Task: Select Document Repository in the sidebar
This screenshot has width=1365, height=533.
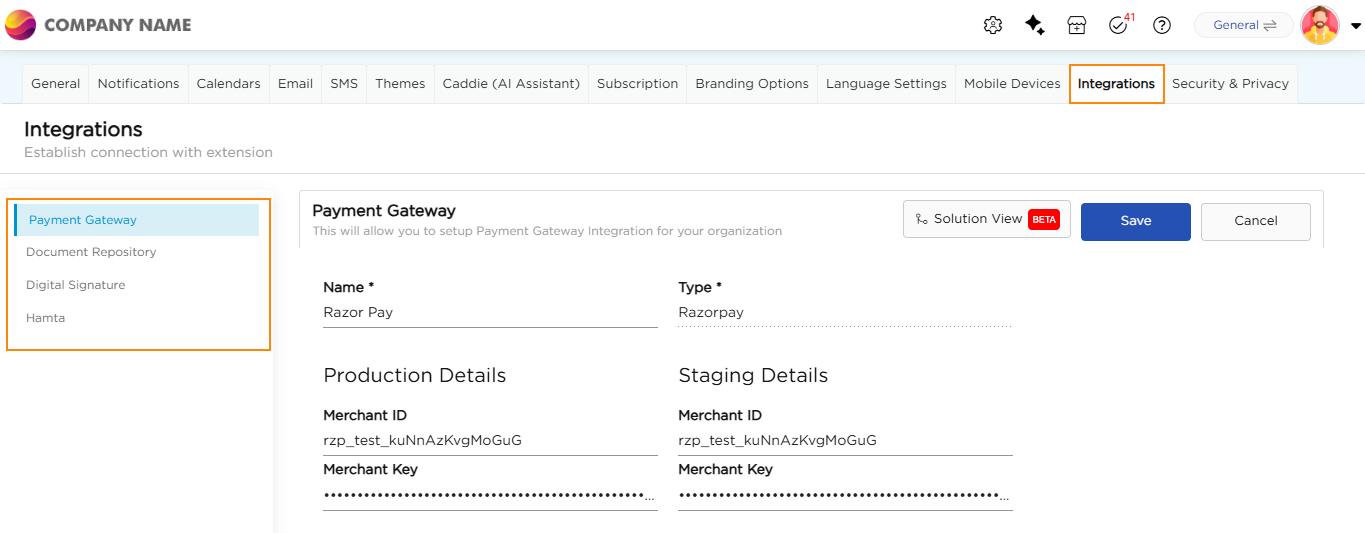Action: coord(91,252)
